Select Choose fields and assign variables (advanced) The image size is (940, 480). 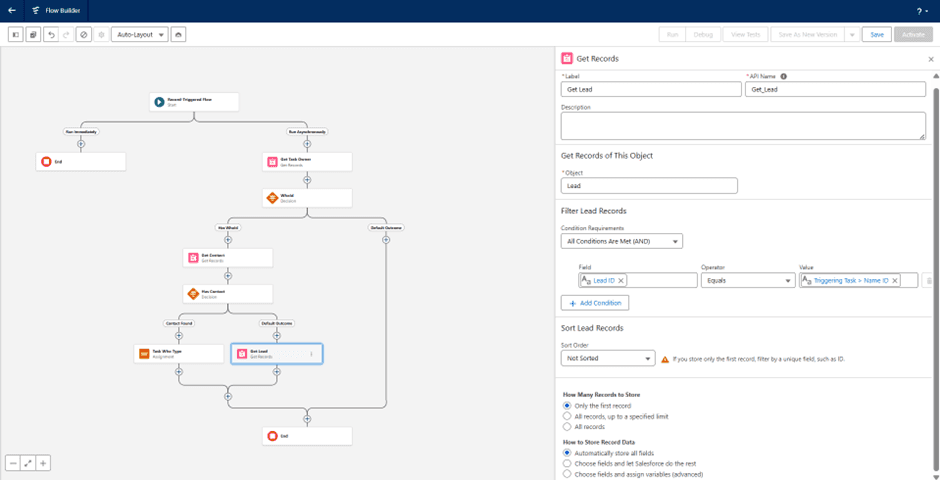567,474
